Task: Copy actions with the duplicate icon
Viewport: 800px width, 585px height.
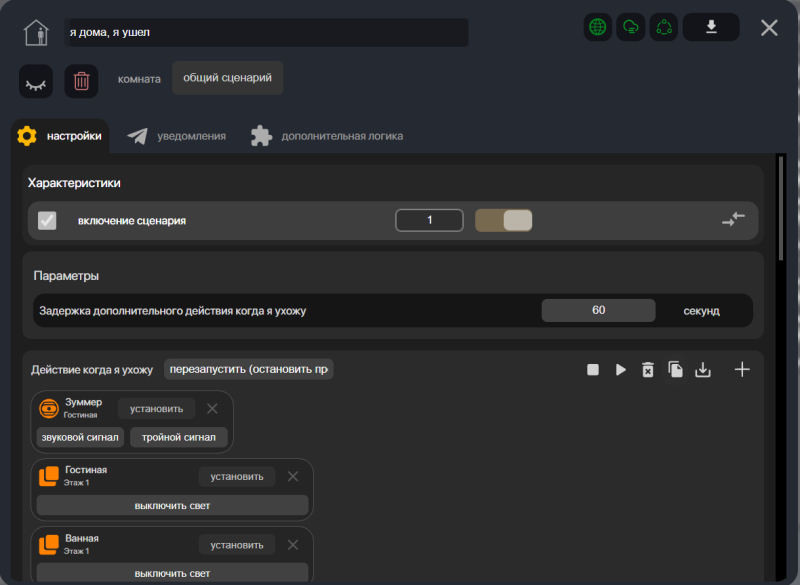Action: (x=675, y=369)
